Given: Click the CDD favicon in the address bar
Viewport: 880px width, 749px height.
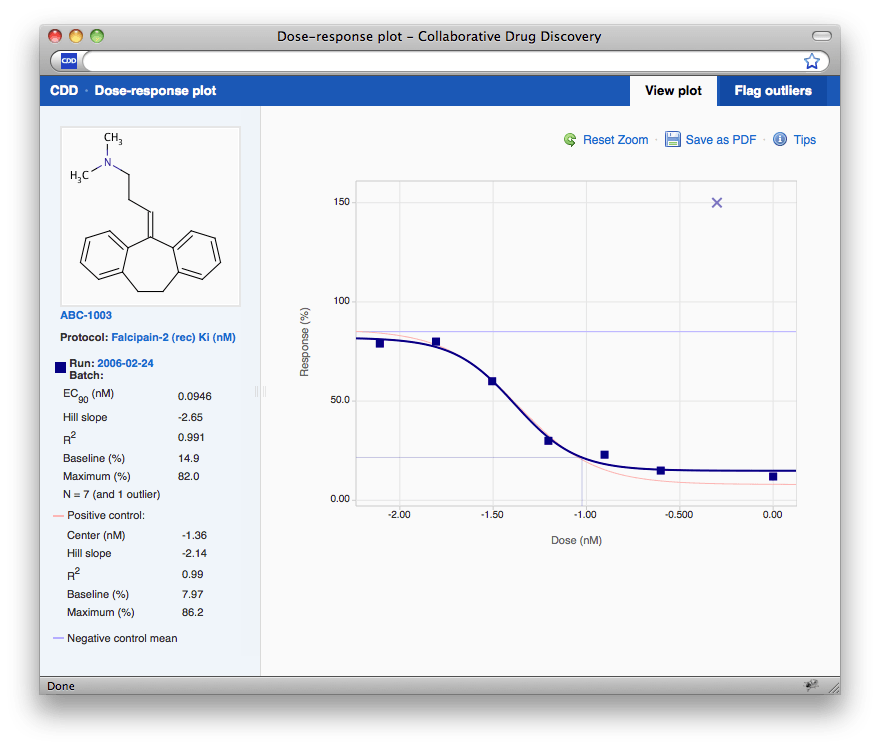Looking at the screenshot, I should tap(67, 60).
